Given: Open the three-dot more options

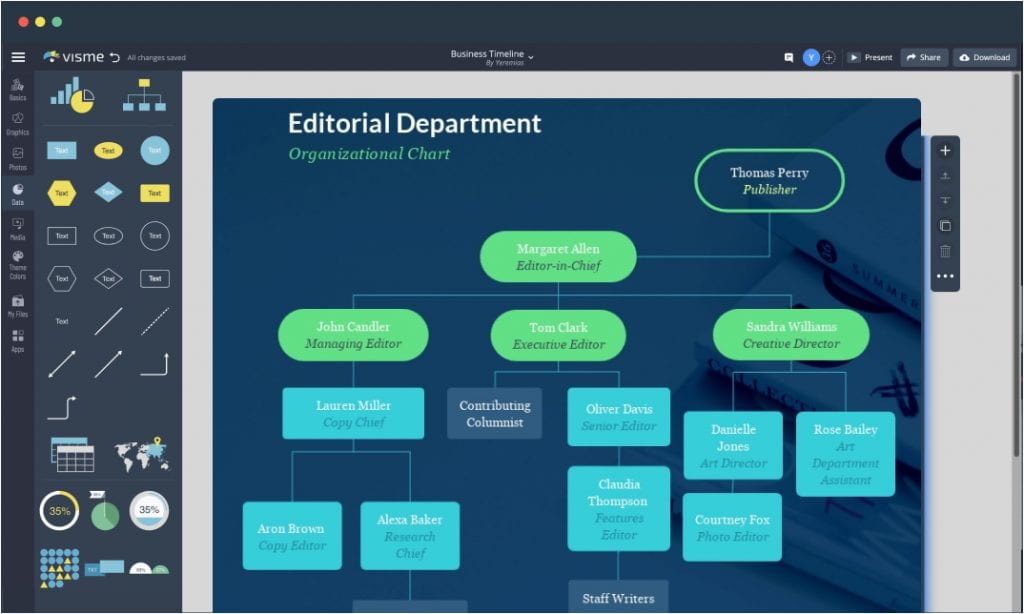Looking at the screenshot, I should coord(945,276).
